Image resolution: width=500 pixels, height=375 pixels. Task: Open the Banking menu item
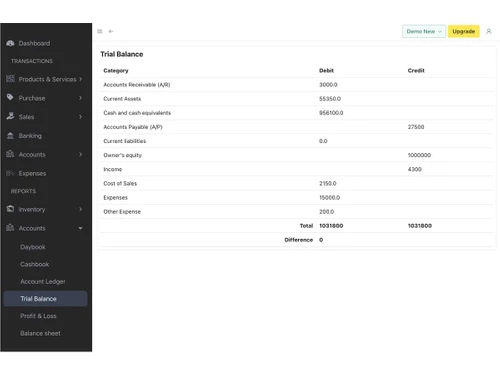tap(30, 136)
